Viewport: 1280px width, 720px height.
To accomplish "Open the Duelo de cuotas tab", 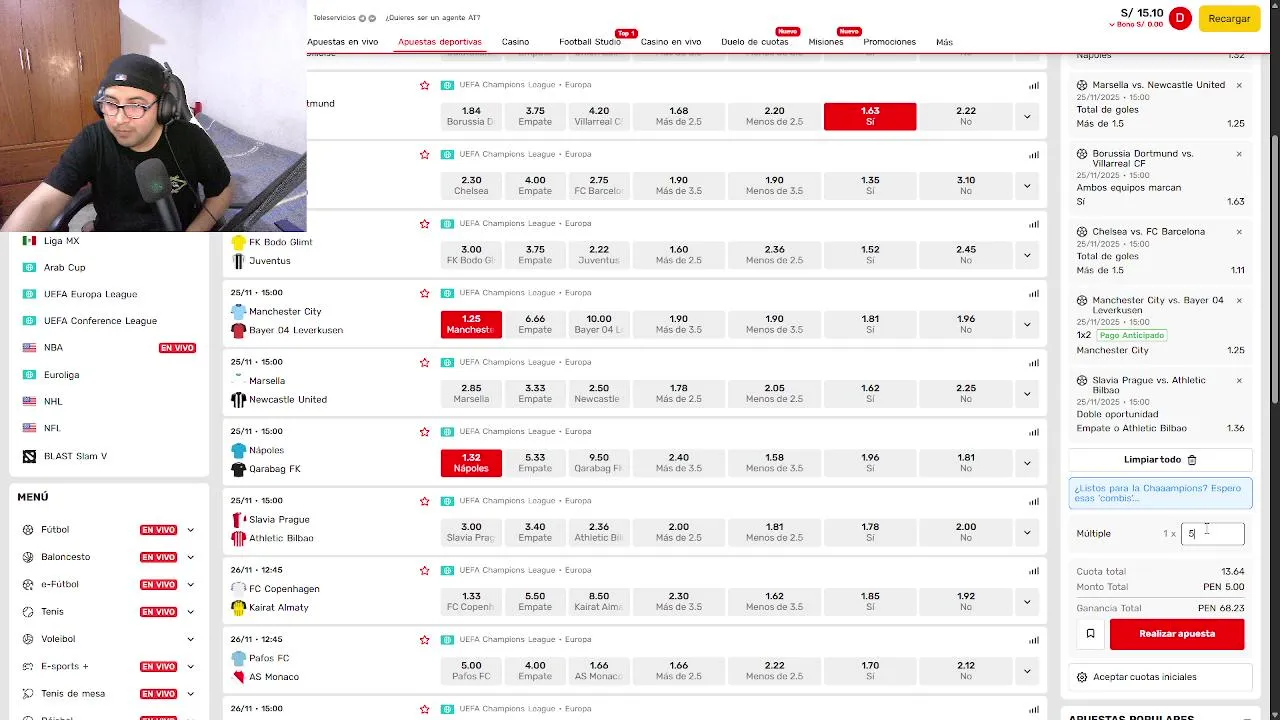I will click(755, 42).
